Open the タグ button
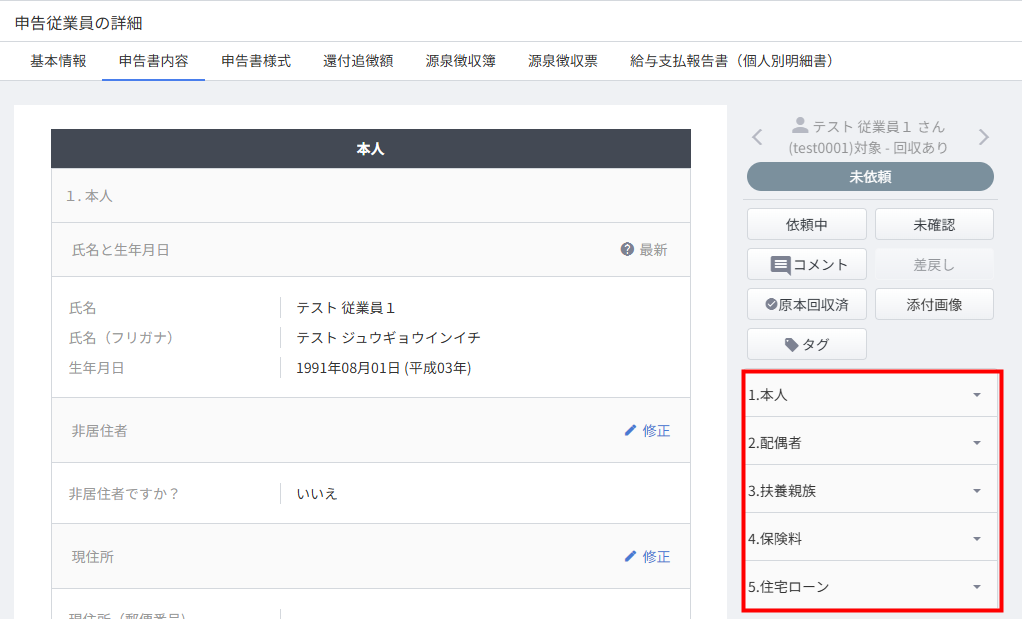 coord(806,344)
